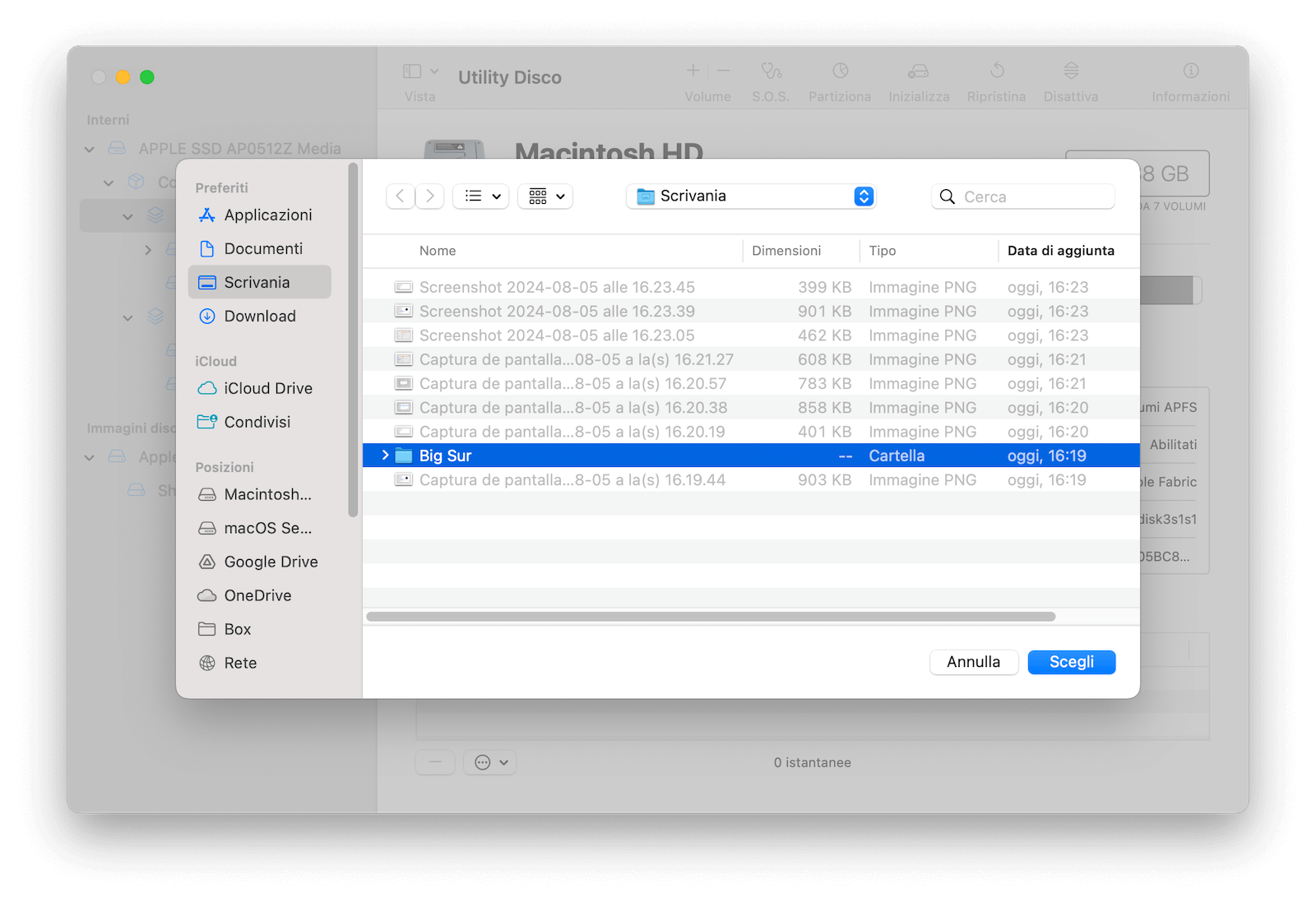Open OneDrive location

click(259, 595)
